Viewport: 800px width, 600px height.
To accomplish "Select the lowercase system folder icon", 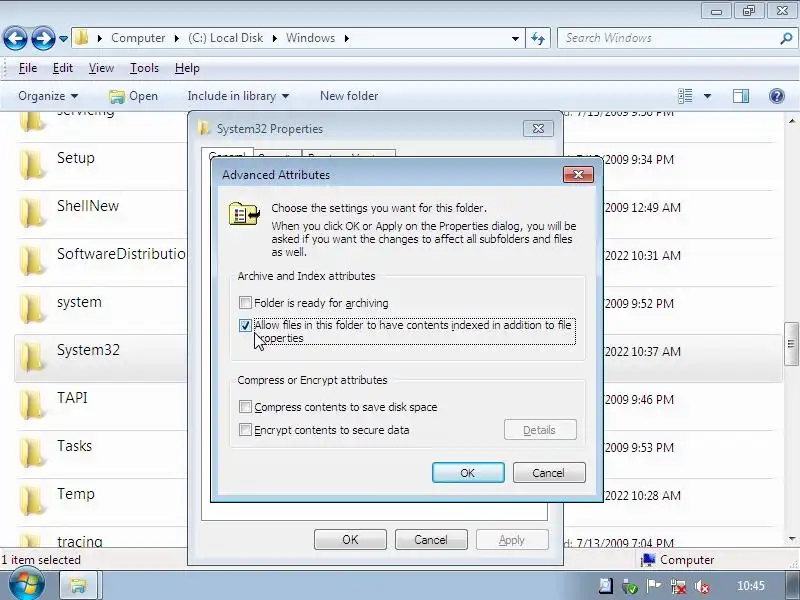I will (32, 308).
